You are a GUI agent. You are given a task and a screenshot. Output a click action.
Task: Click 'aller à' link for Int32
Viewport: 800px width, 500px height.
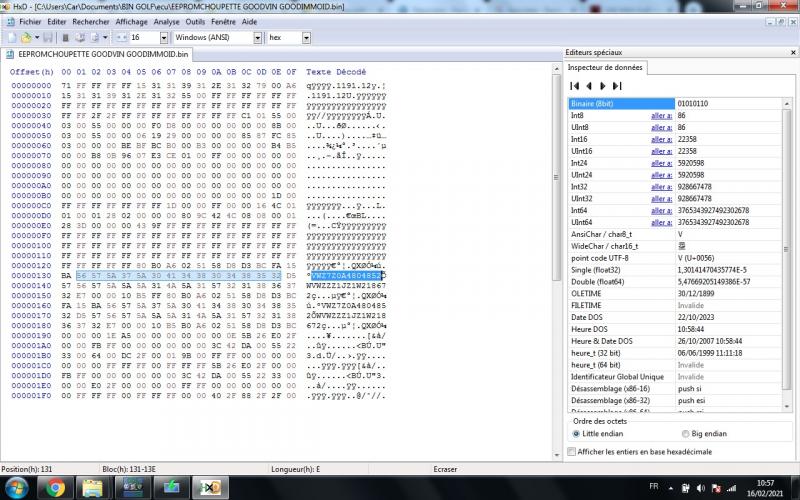(x=661, y=187)
